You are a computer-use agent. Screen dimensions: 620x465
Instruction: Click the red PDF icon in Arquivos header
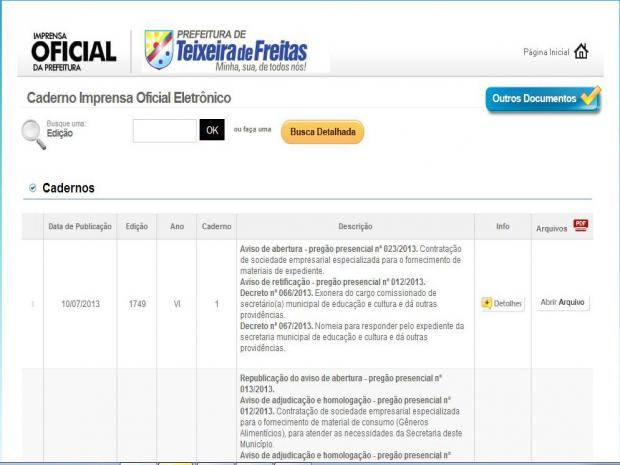click(x=580, y=225)
